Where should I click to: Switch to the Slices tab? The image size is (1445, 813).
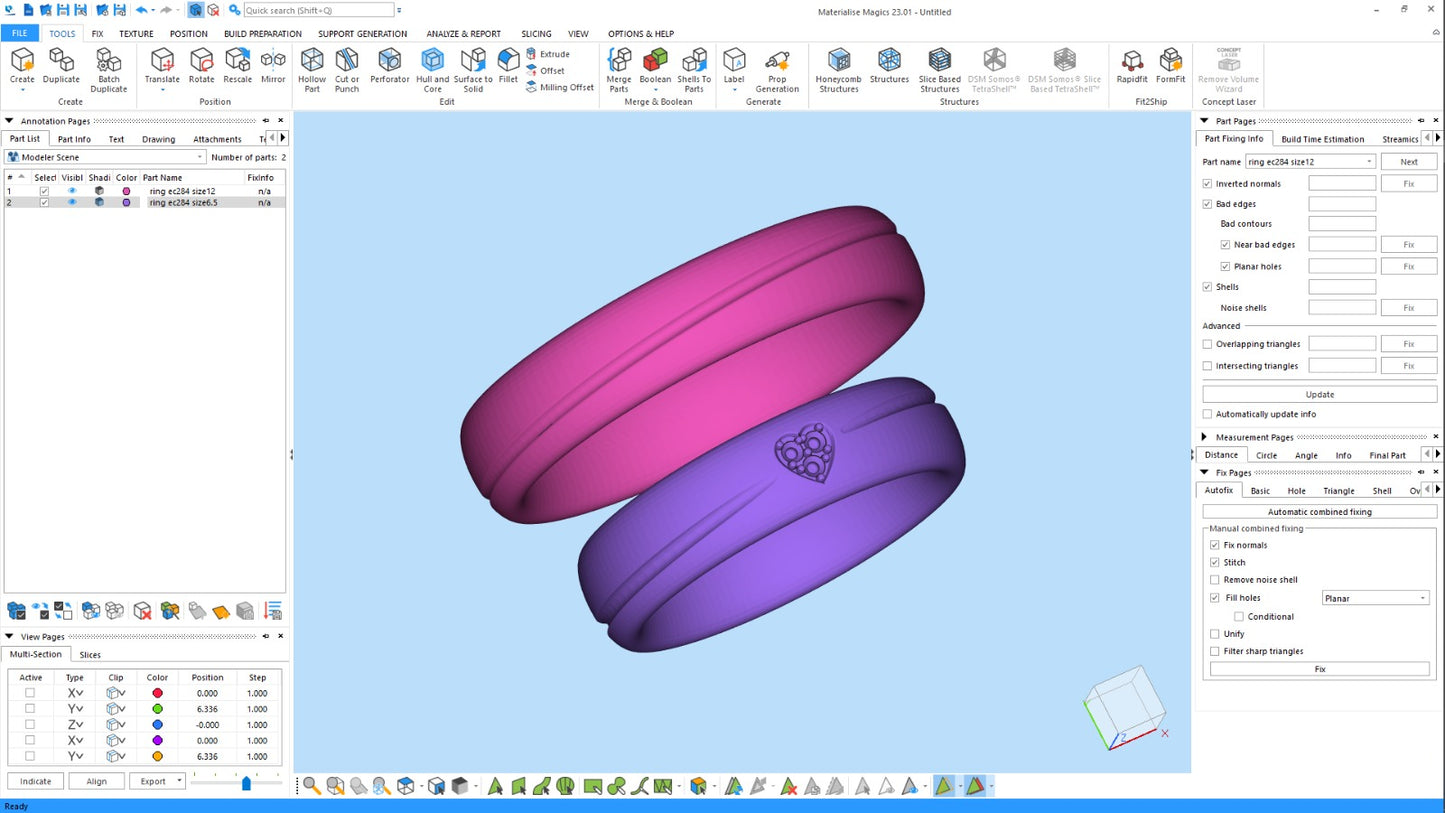point(90,655)
